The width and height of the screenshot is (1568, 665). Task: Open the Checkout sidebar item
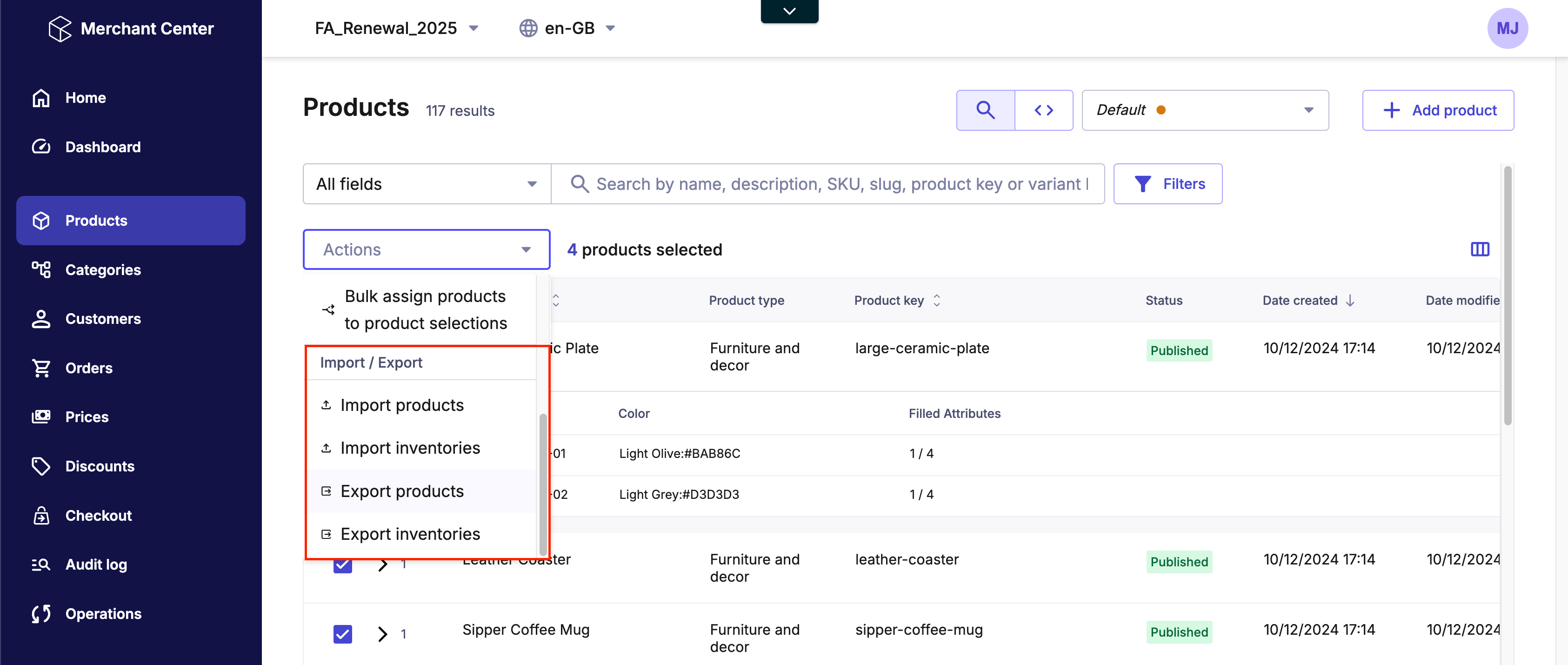coord(98,515)
